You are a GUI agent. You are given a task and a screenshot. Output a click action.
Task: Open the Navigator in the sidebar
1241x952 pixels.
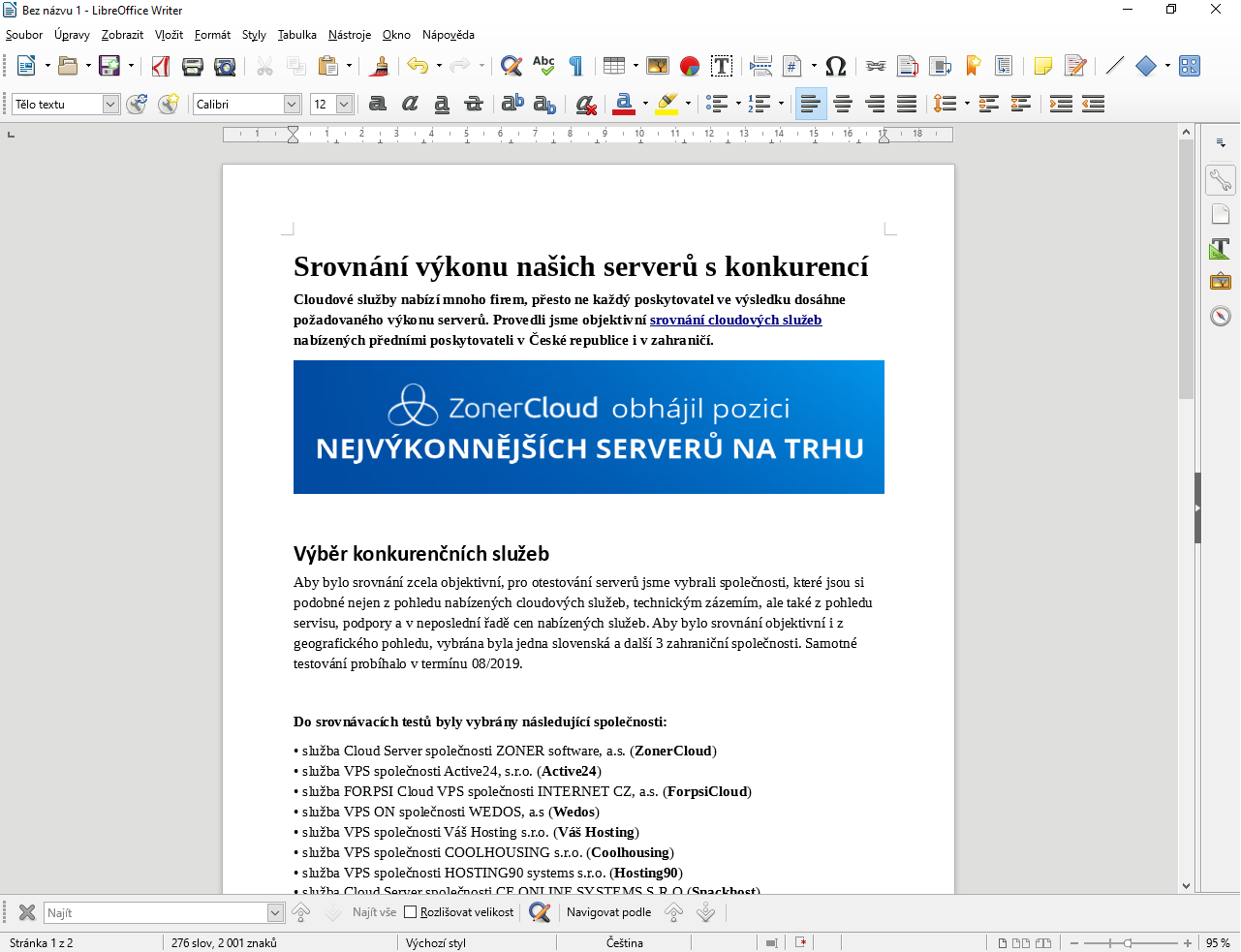click(1220, 317)
